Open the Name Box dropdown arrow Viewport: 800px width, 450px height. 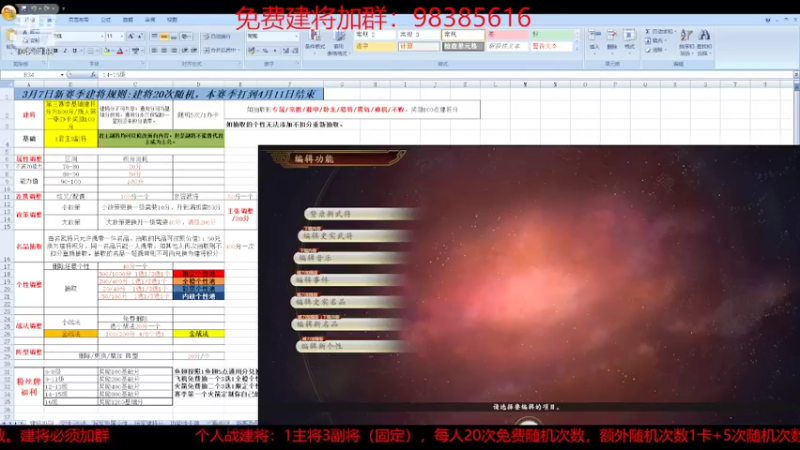click(62, 74)
